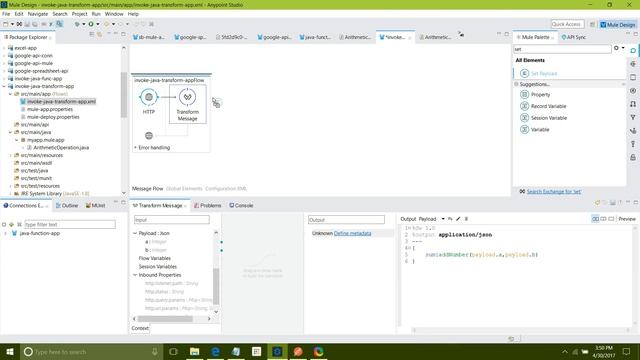The image size is (640, 360).
Task: Open the Output Payload dropdown arrow
Action: [x=442, y=219]
